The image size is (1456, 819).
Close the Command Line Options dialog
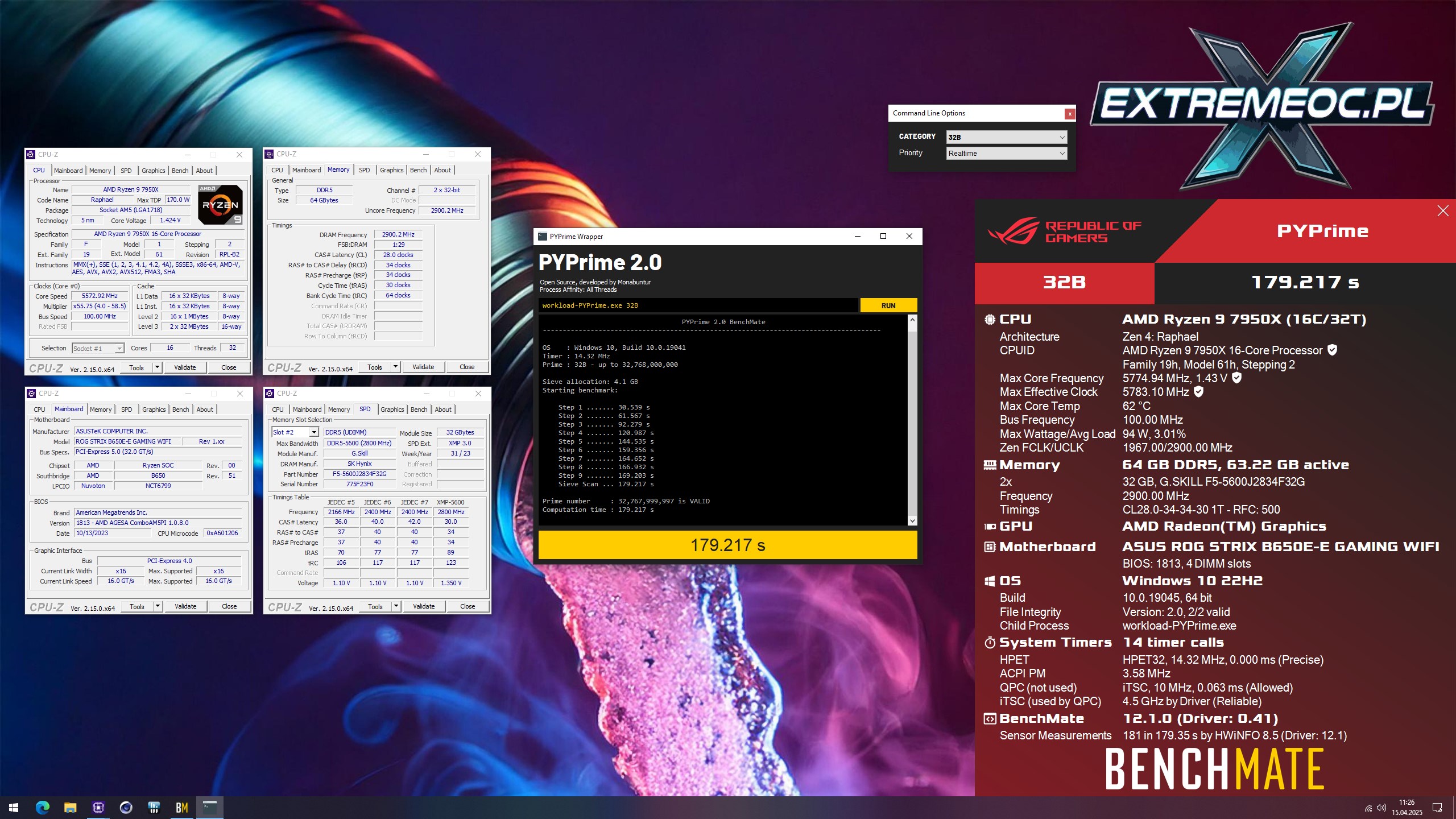[1070, 114]
